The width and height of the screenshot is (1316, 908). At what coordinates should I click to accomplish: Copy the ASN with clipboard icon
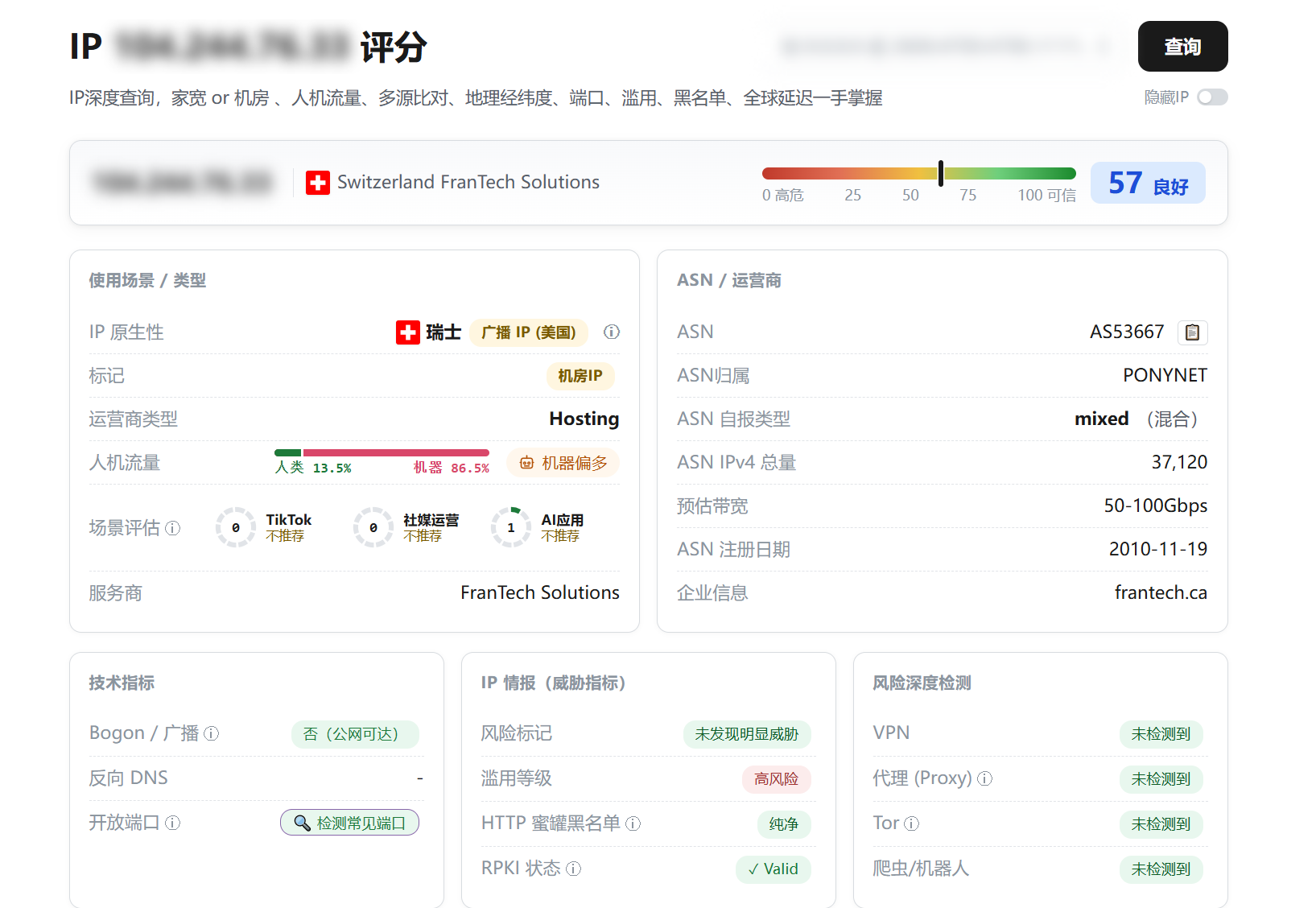pos(1193,332)
